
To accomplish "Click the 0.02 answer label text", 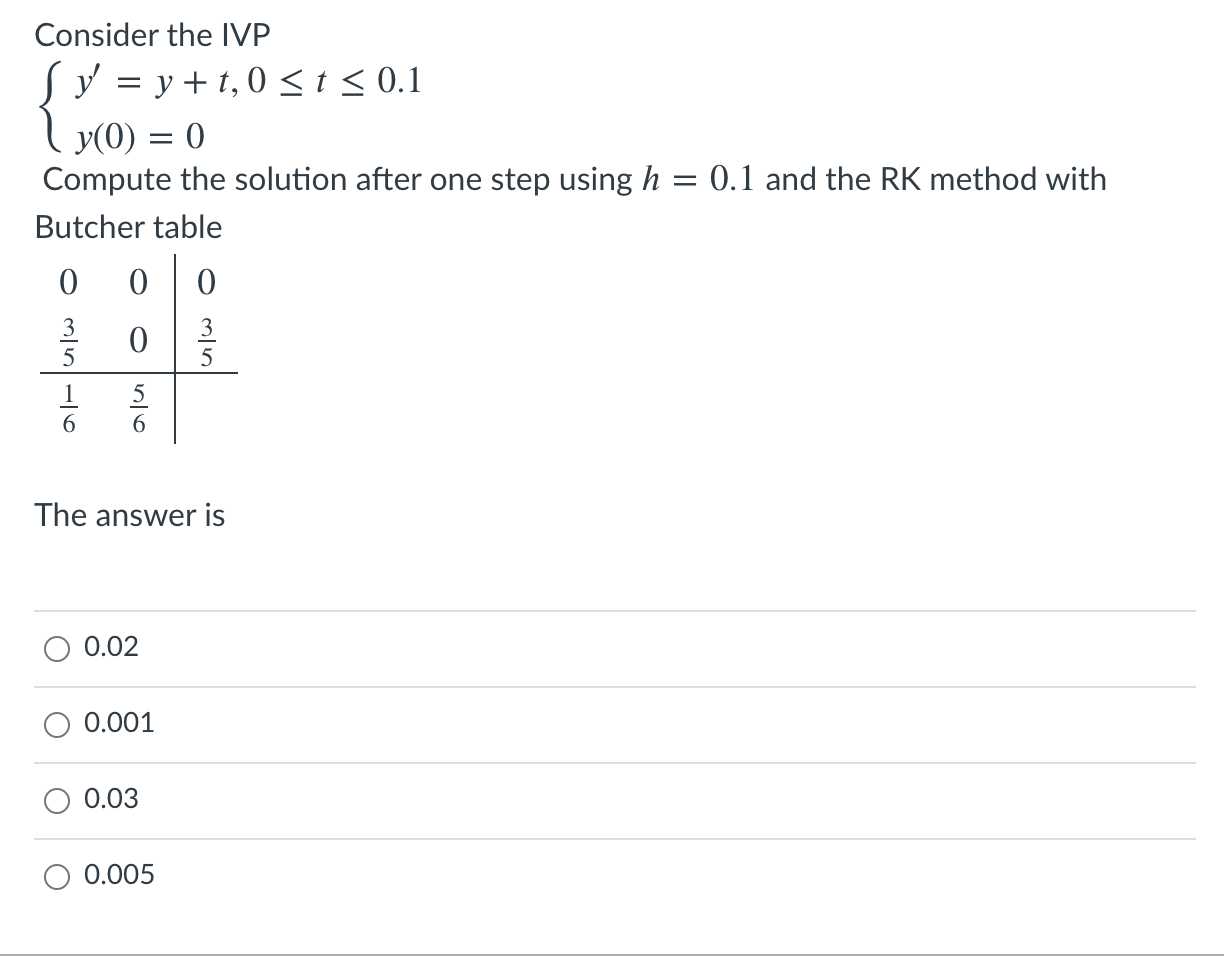I will tap(111, 648).
